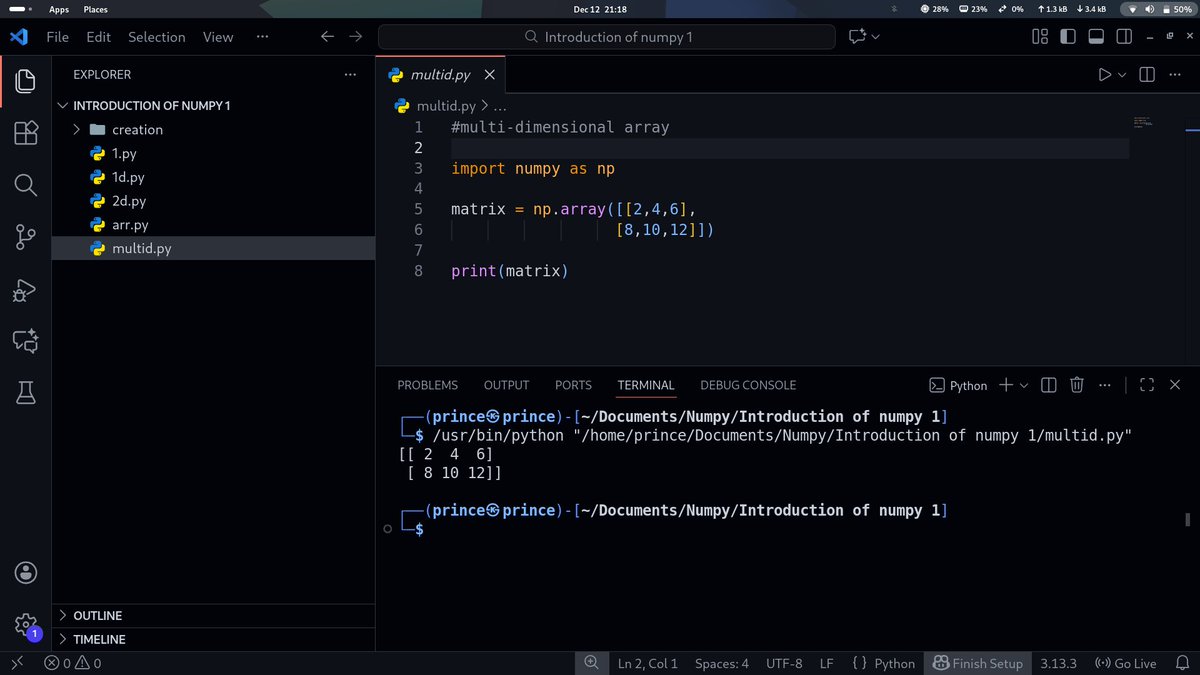Open the Copilot chat icon in title bar
1200x675 pixels.
(857, 37)
